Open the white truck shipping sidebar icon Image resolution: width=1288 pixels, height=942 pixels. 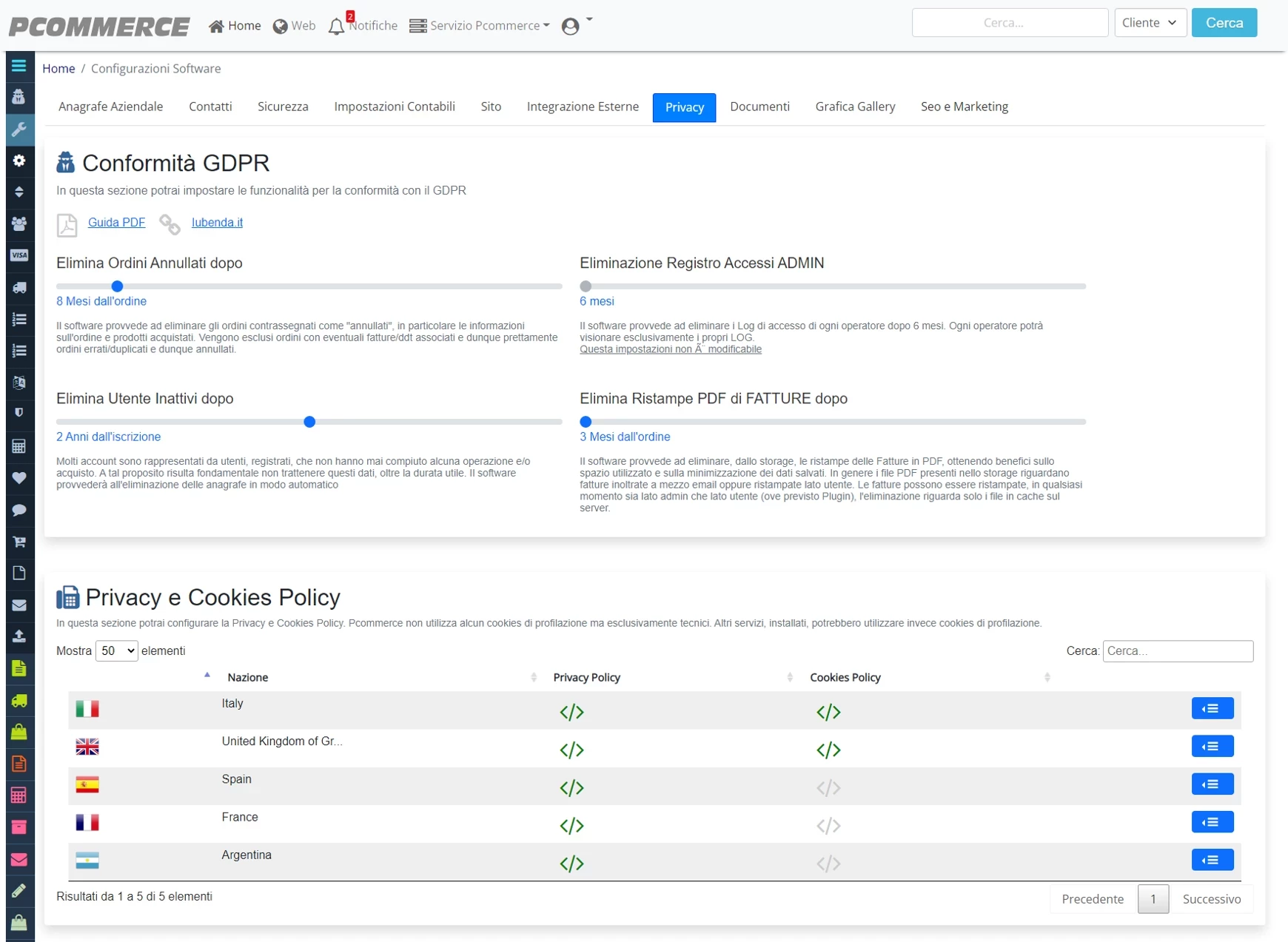click(19, 287)
